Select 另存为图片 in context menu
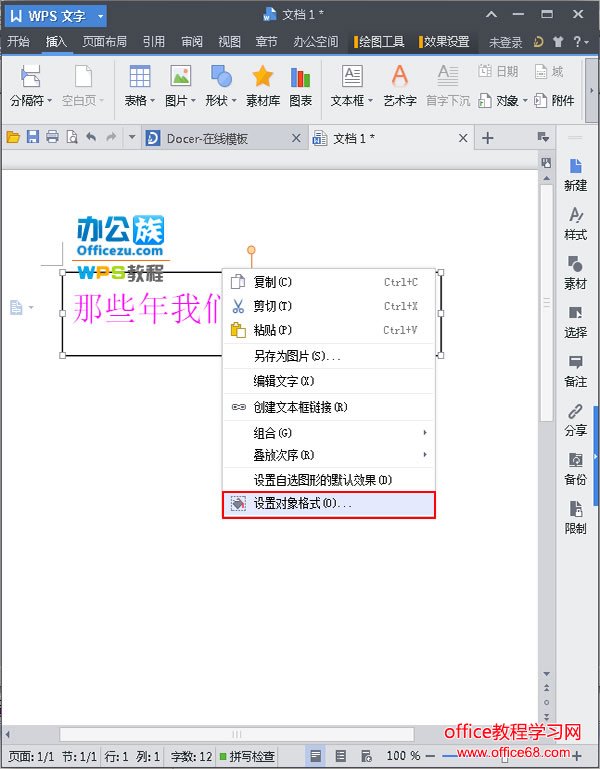Screen dimensions: 600x769 [329, 356]
